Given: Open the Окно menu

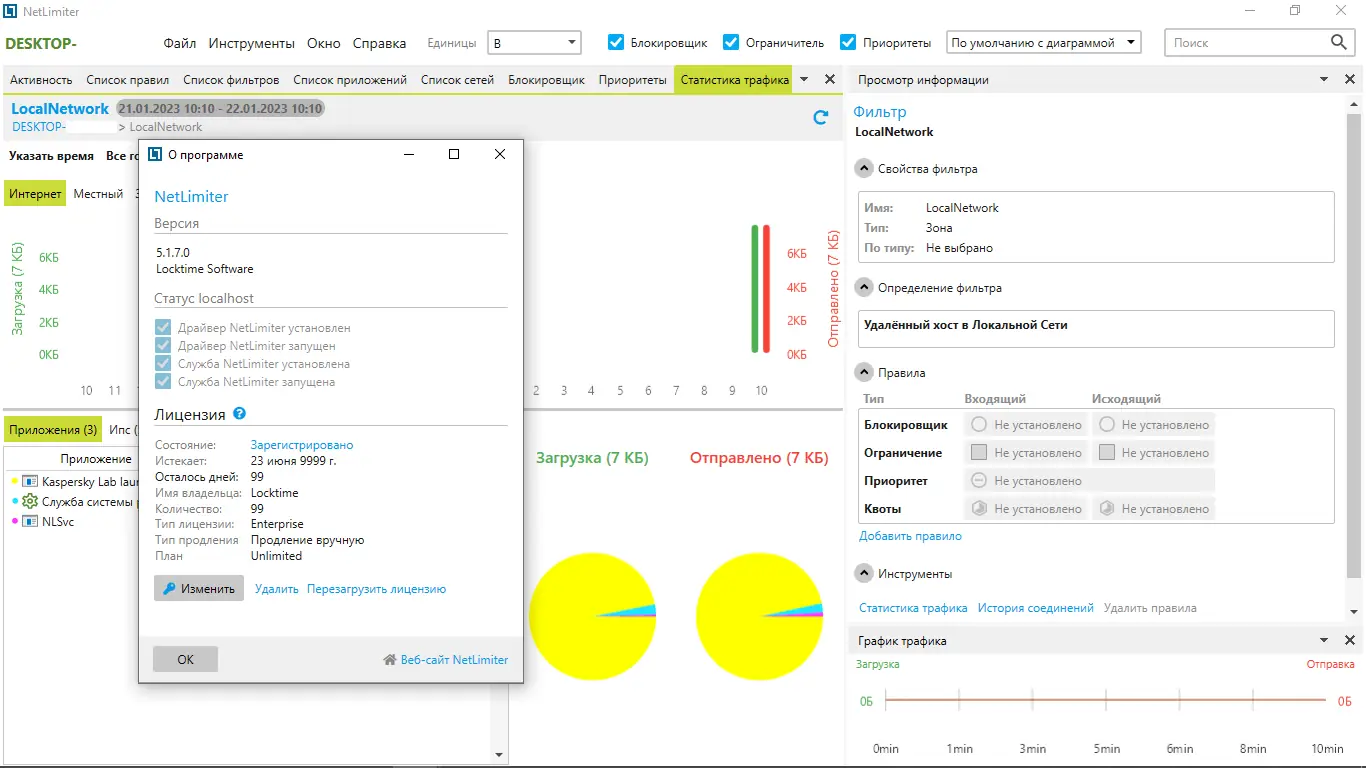Looking at the screenshot, I should [324, 43].
